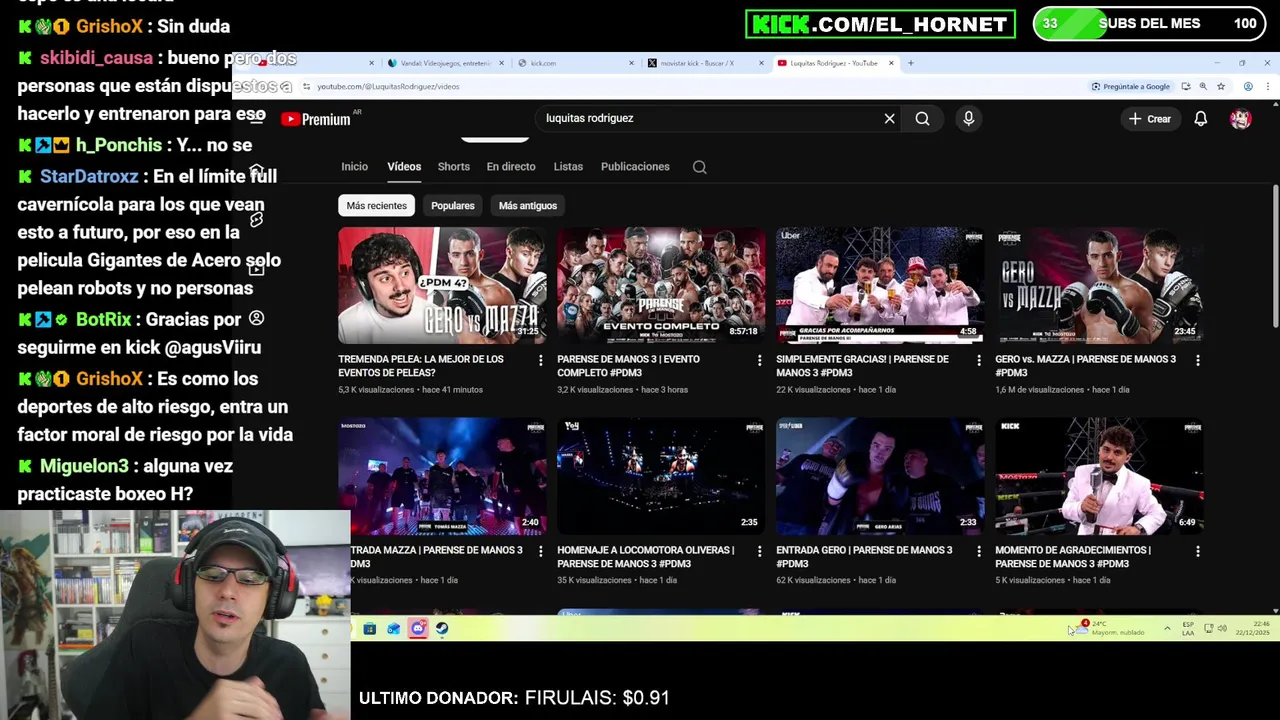Viewport: 1280px width, 720px height.
Task: Open the Inicio channel tab
Action: 354,167
